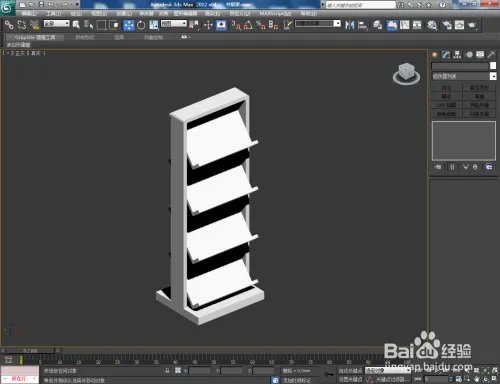
Task: Switch to the Create command panel
Action: pyautogui.click(x=434, y=55)
